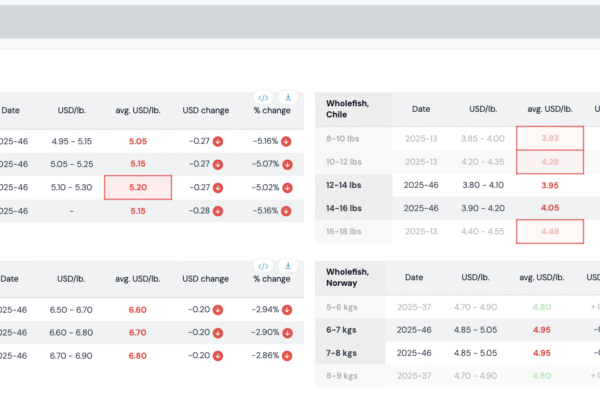600x400 pixels.
Task: Select the 6-7 kgs row label
Action: click(341, 330)
